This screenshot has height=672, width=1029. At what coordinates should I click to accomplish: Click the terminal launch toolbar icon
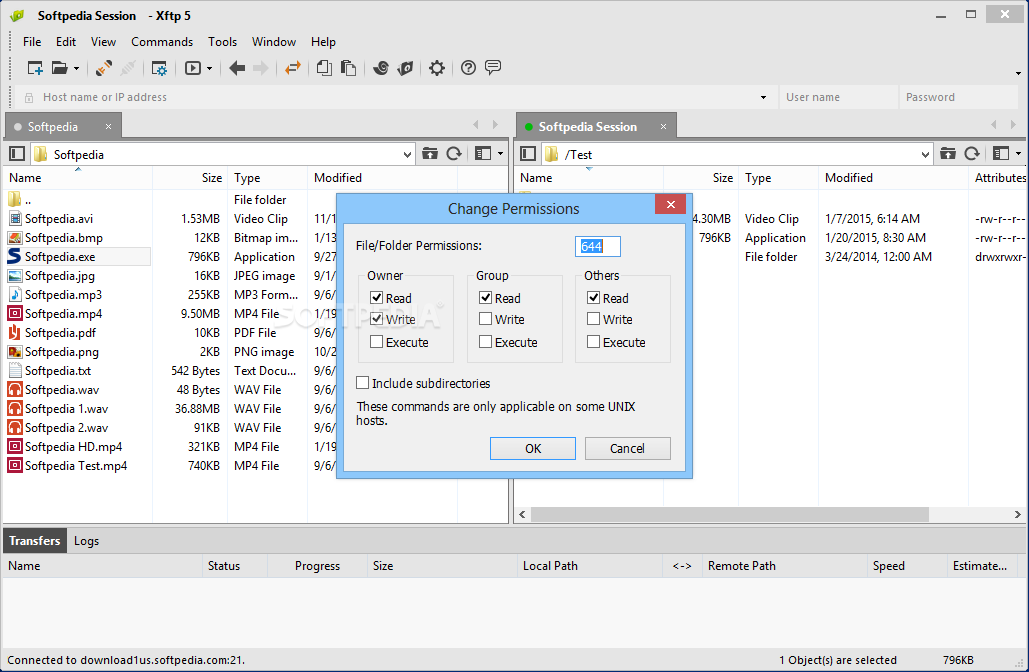[193, 68]
